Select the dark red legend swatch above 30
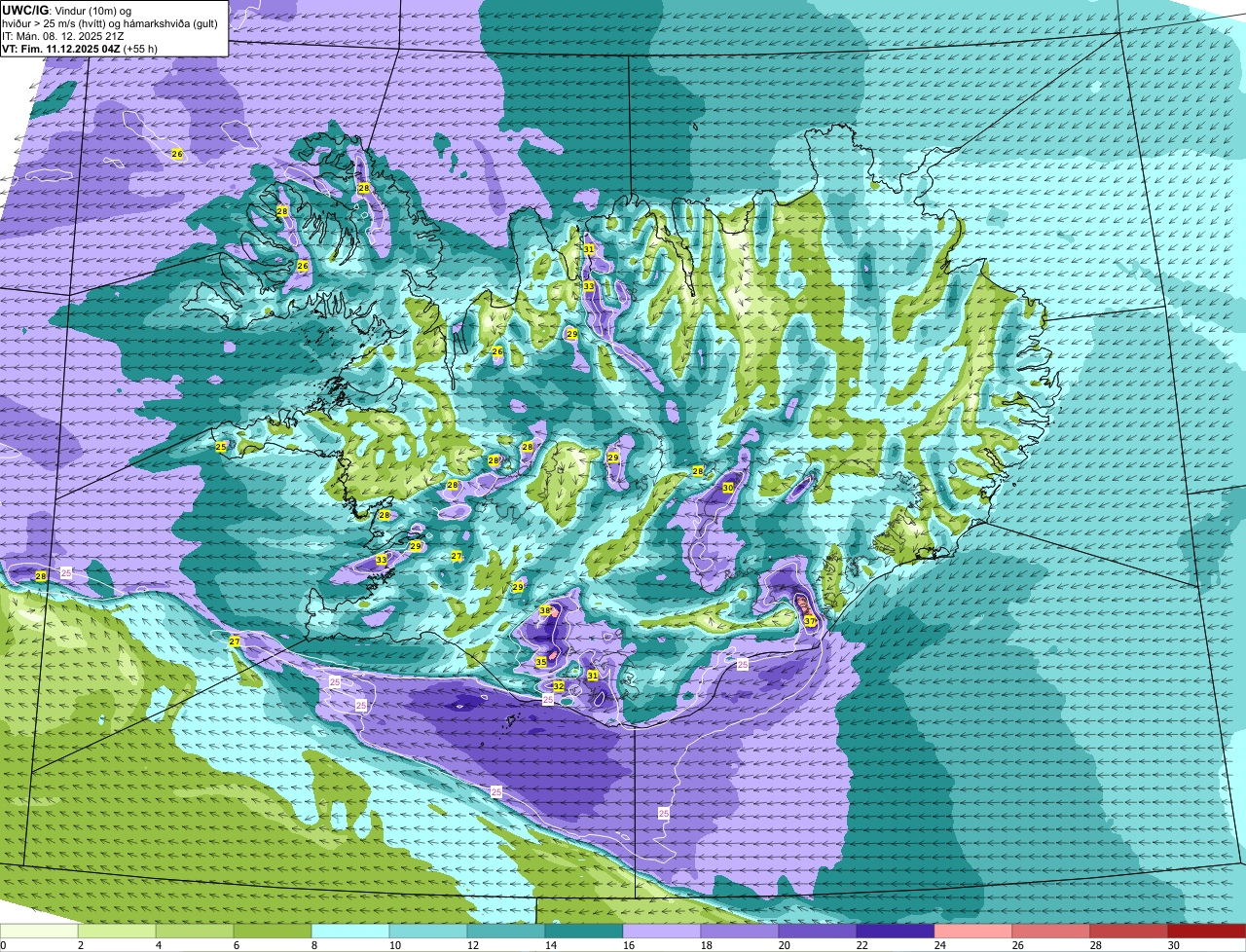 click(x=1207, y=931)
